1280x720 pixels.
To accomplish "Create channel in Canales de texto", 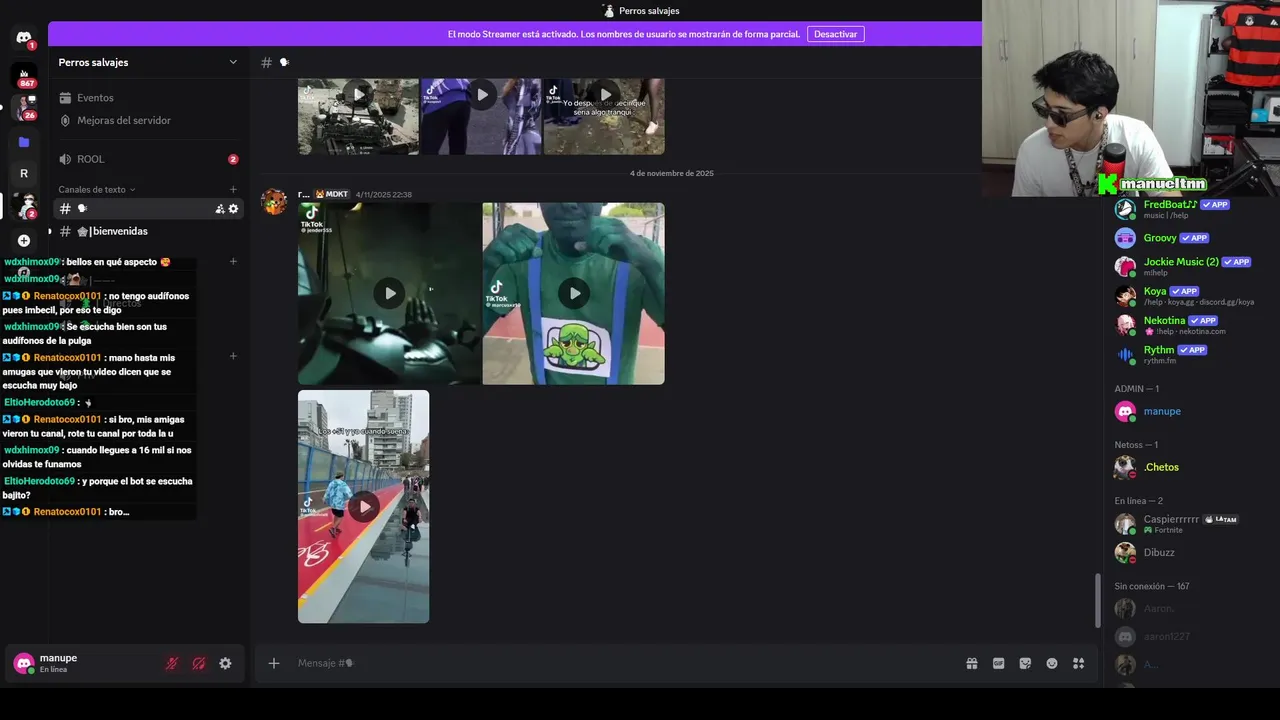I will pos(233,189).
